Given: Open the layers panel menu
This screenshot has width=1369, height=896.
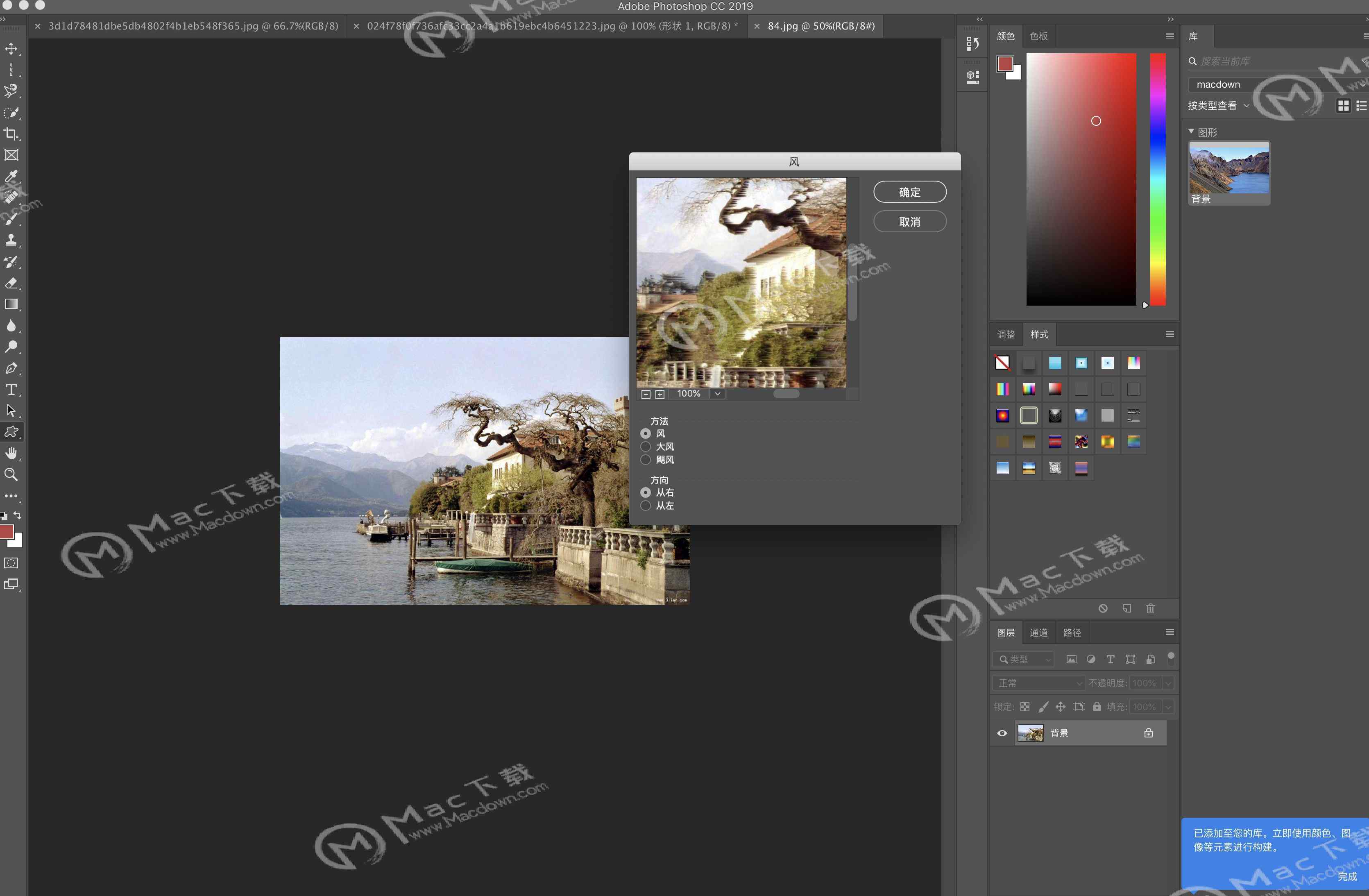Looking at the screenshot, I should pos(1170,633).
